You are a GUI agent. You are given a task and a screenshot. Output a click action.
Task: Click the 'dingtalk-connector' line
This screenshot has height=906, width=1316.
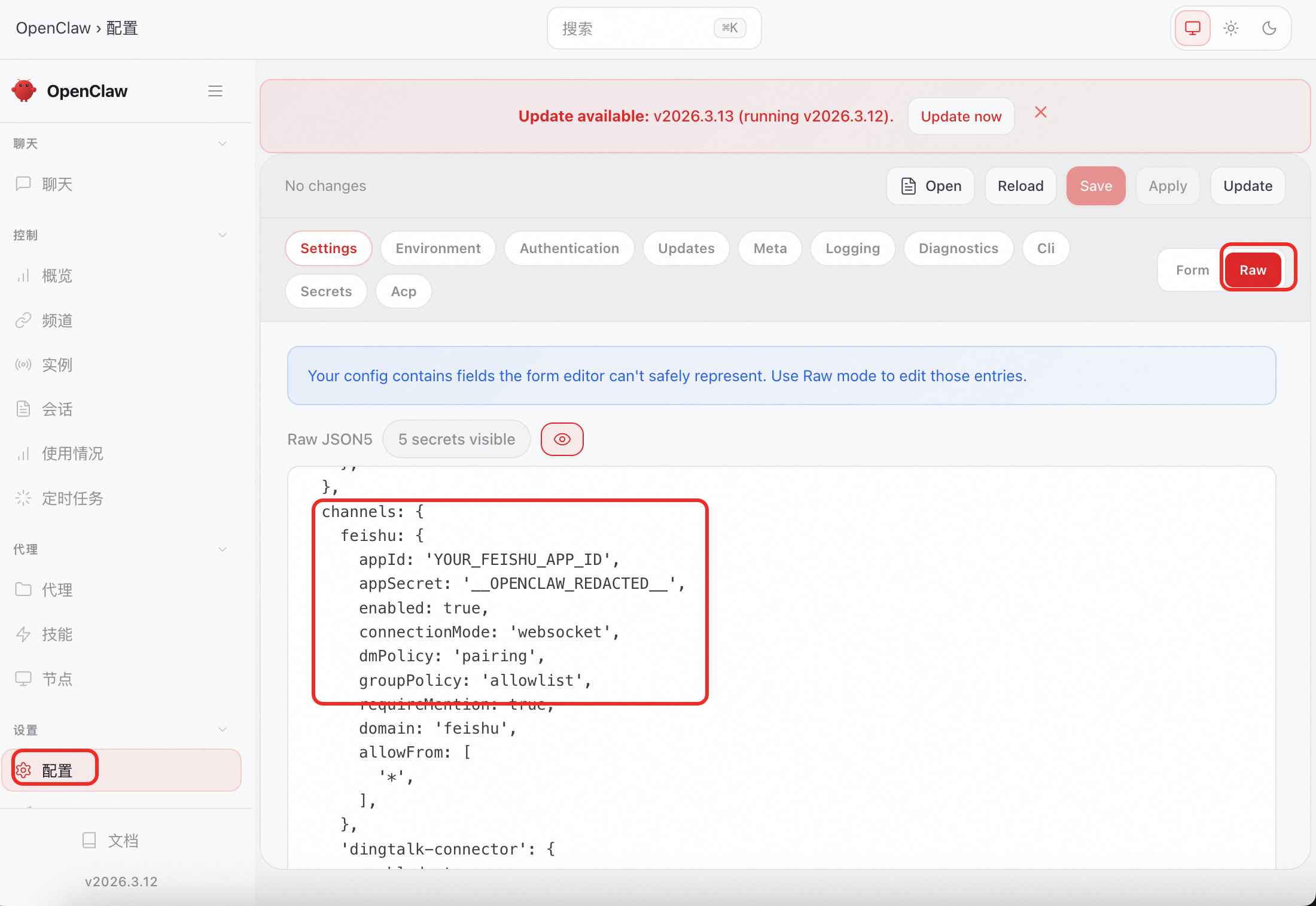click(x=447, y=849)
